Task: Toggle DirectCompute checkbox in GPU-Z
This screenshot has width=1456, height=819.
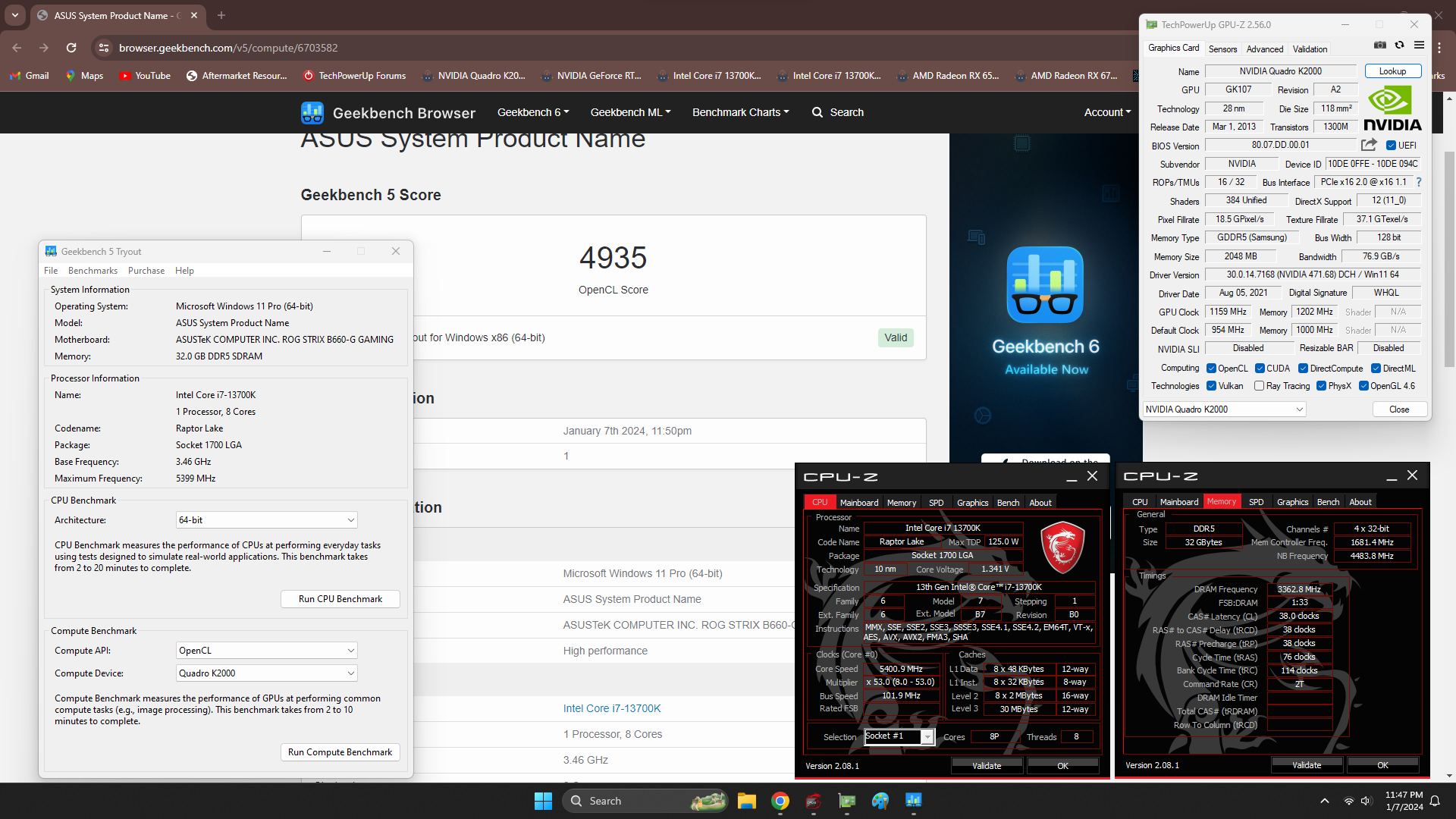Action: pyautogui.click(x=1303, y=369)
